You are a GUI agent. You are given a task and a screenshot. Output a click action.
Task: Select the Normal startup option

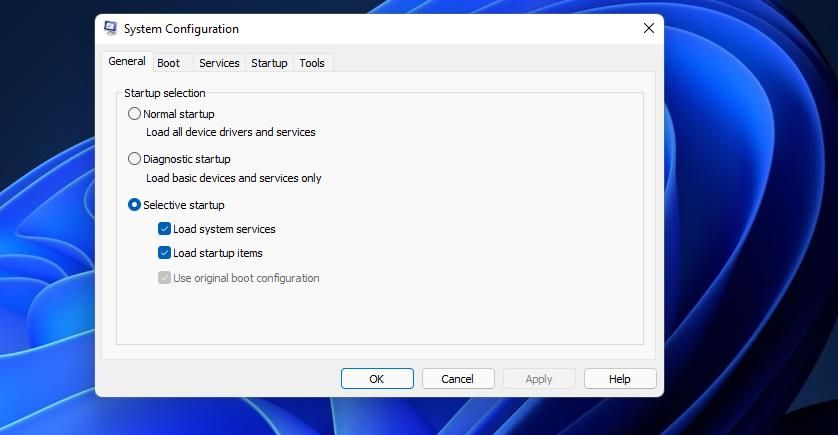click(x=134, y=114)
